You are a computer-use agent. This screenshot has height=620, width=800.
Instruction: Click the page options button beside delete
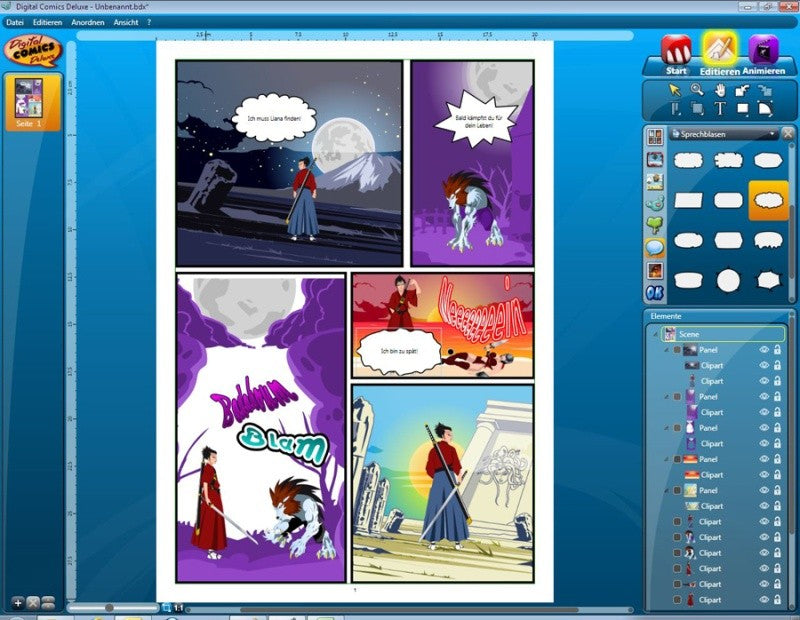click(x=48, y=603)
